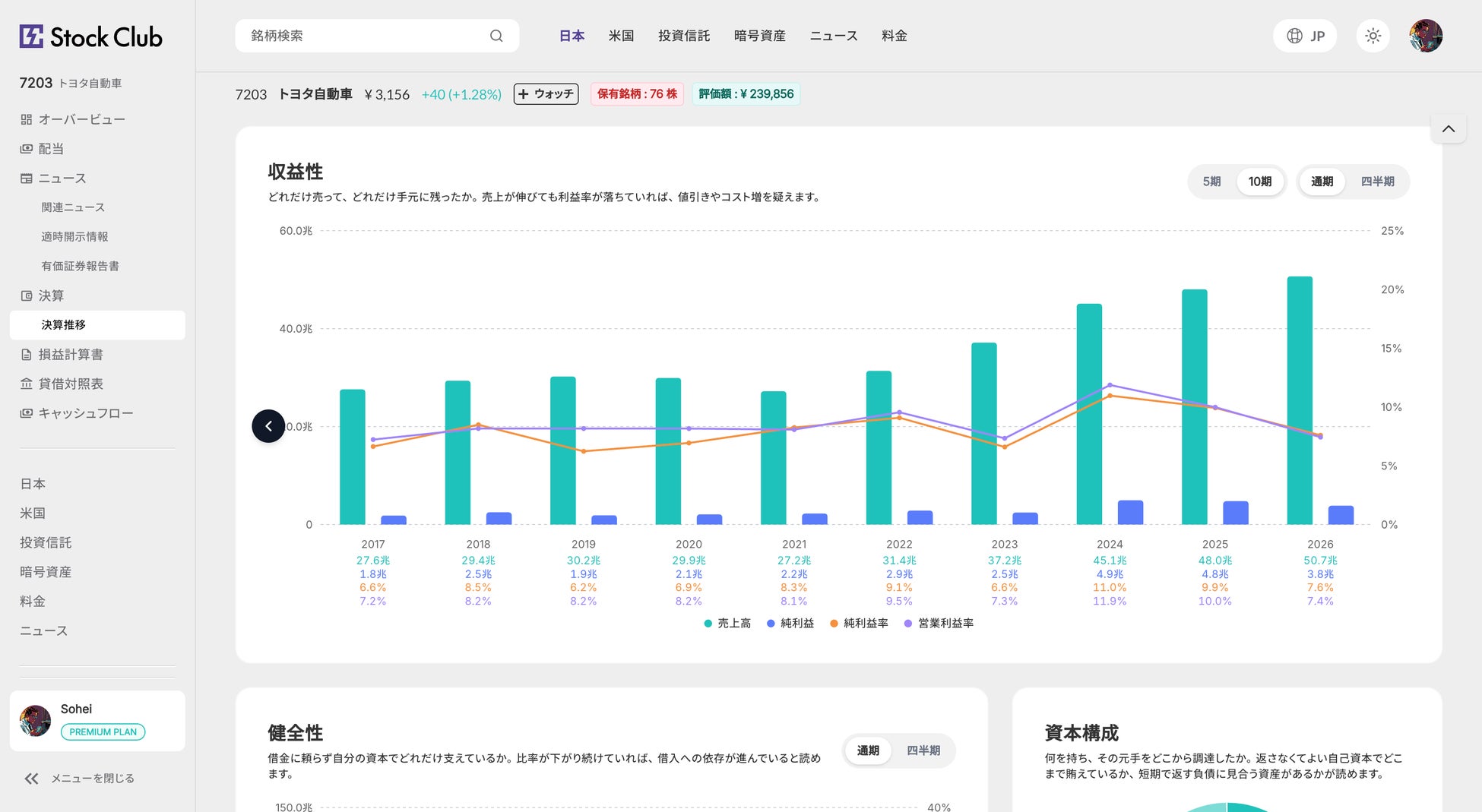Open the 米国 top navigation tab

621,36
